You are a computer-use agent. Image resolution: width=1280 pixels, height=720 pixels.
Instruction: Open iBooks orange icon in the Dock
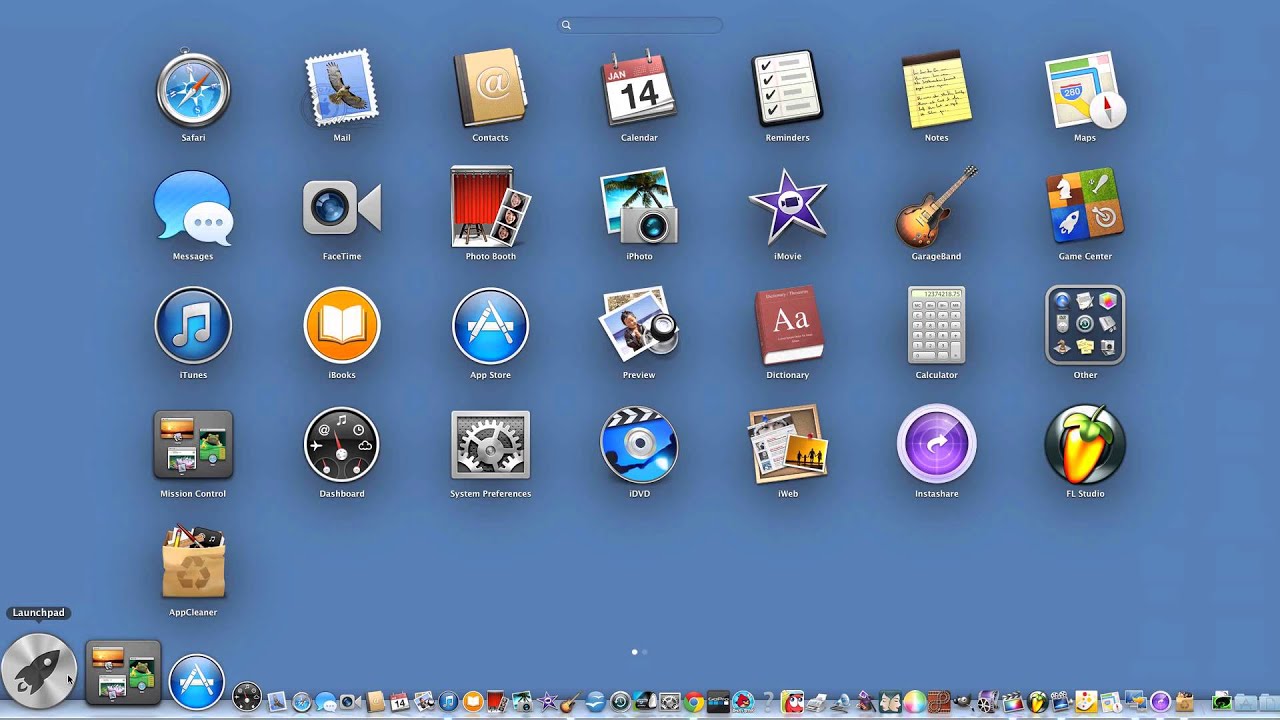[x=473, y=702]
